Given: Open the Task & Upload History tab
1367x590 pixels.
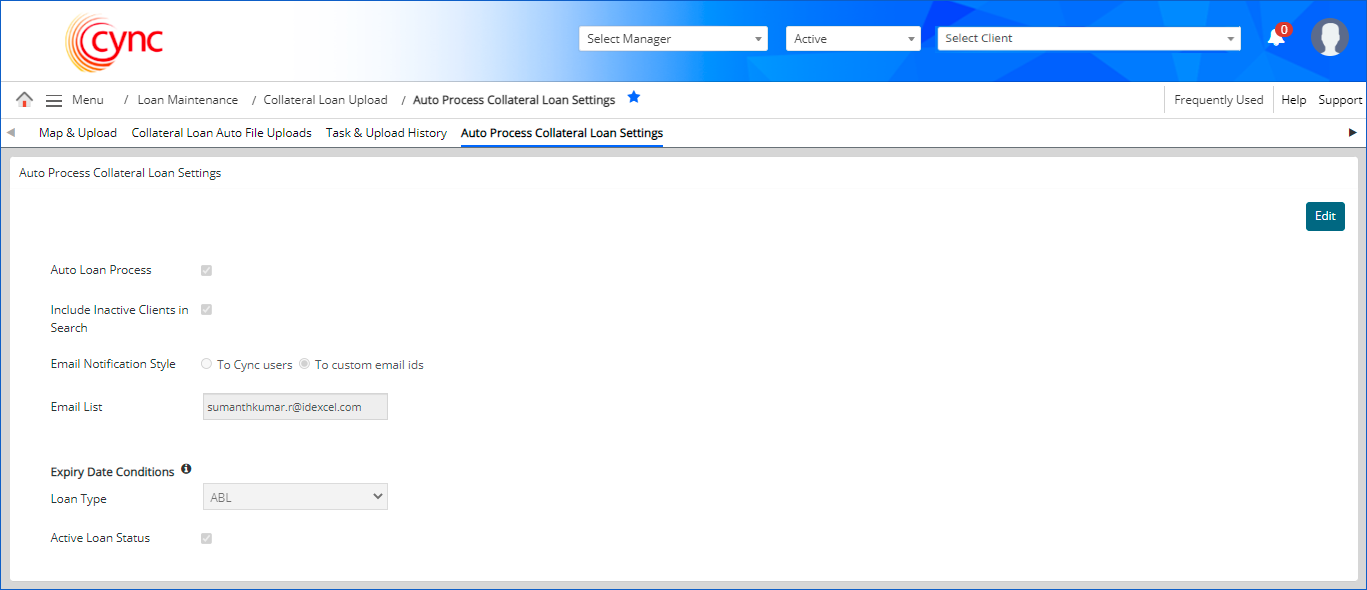Looking at the screenshot, I should [x=386, y=133].
